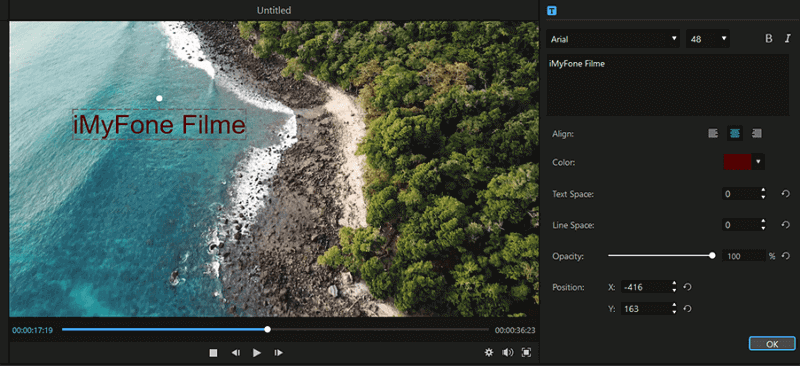
Task: Toggle italic text formatting
Action: pos(787,39)
